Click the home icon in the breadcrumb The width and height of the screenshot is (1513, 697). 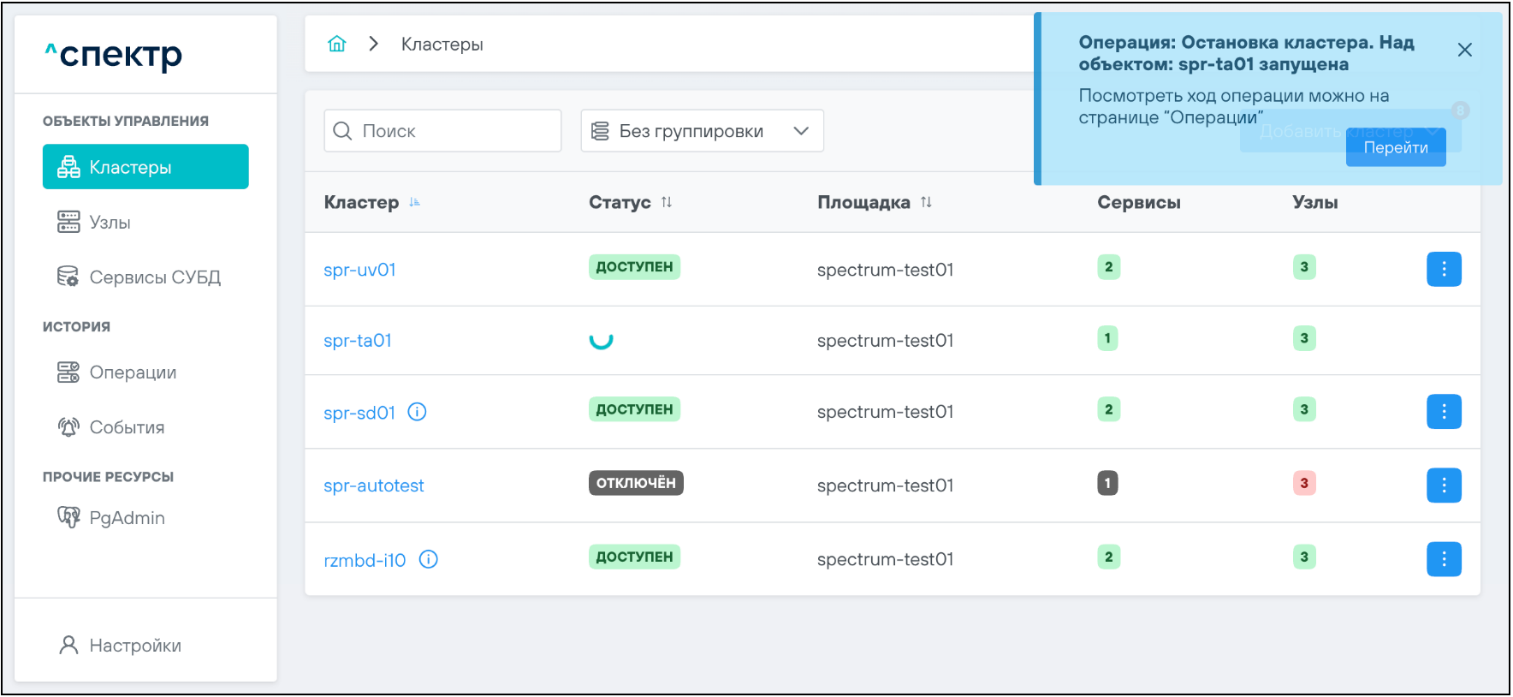[337, 44]
